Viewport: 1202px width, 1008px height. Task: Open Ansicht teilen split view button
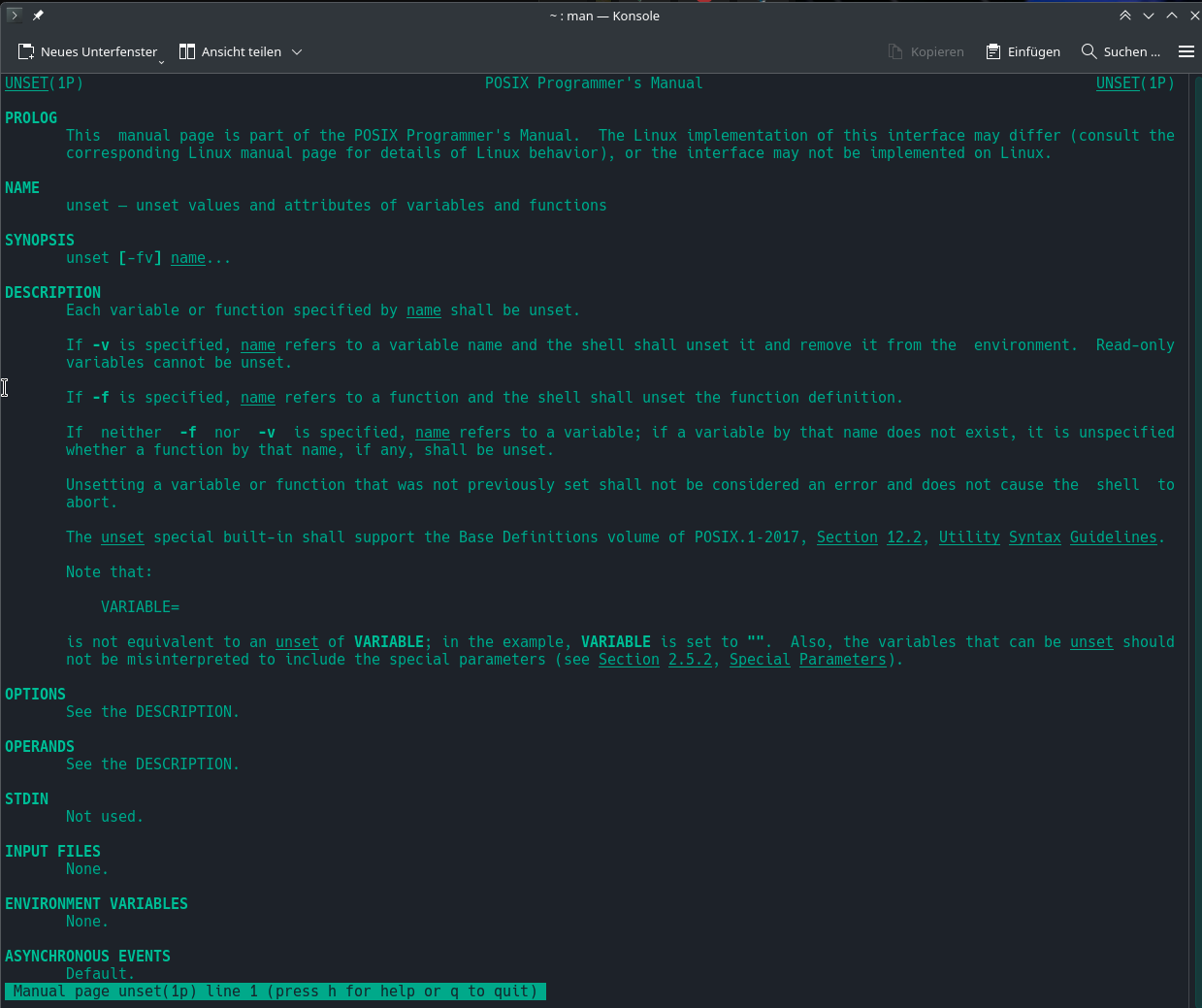pyautogui.click(x=230, y=51)
